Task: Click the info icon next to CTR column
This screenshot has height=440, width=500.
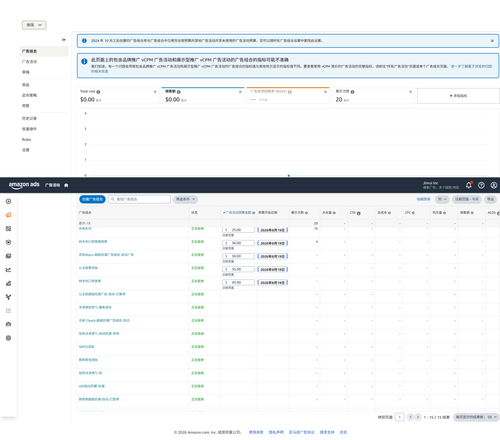Action: (359, 213)
